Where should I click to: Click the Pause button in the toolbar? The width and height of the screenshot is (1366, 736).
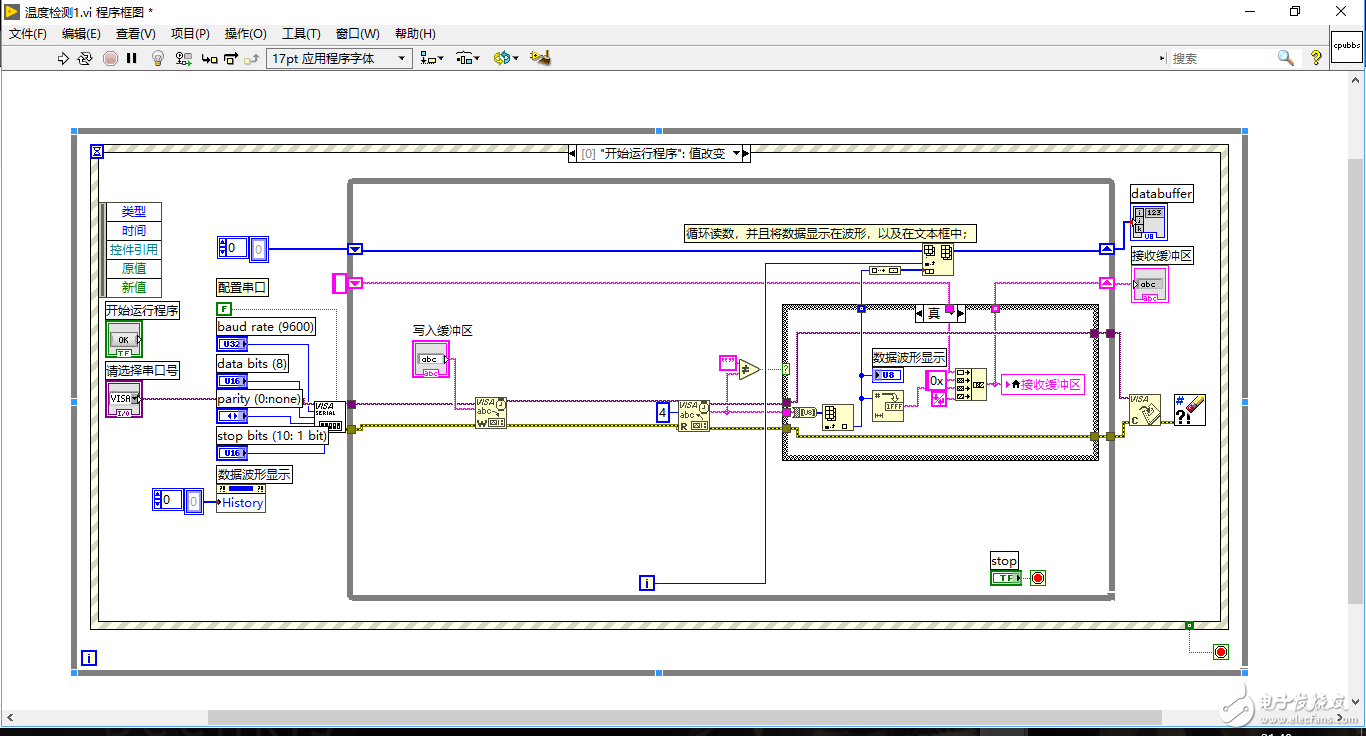point(131,59)
